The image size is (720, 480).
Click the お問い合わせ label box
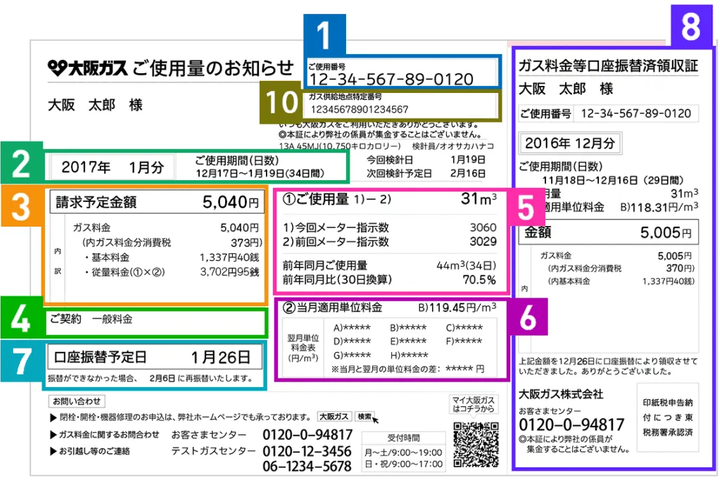coord(77,401)
